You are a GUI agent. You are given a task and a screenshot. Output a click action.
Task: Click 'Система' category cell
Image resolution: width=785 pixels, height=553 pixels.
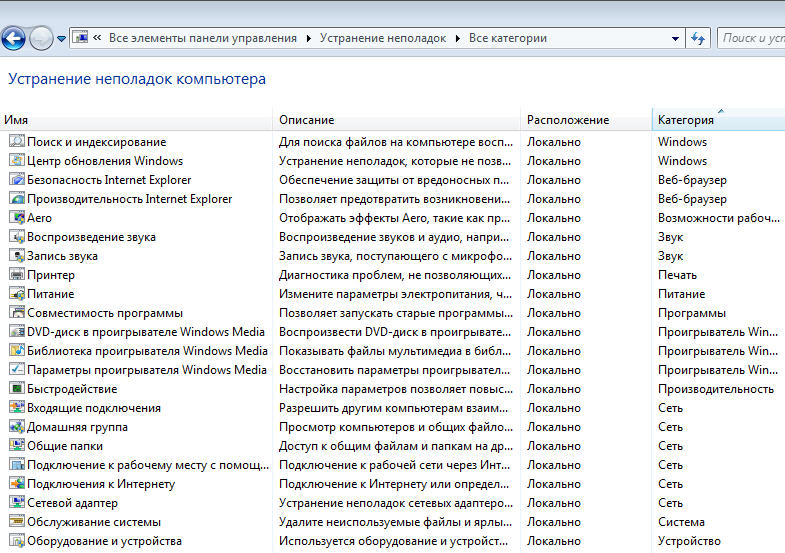coord(681,522)
